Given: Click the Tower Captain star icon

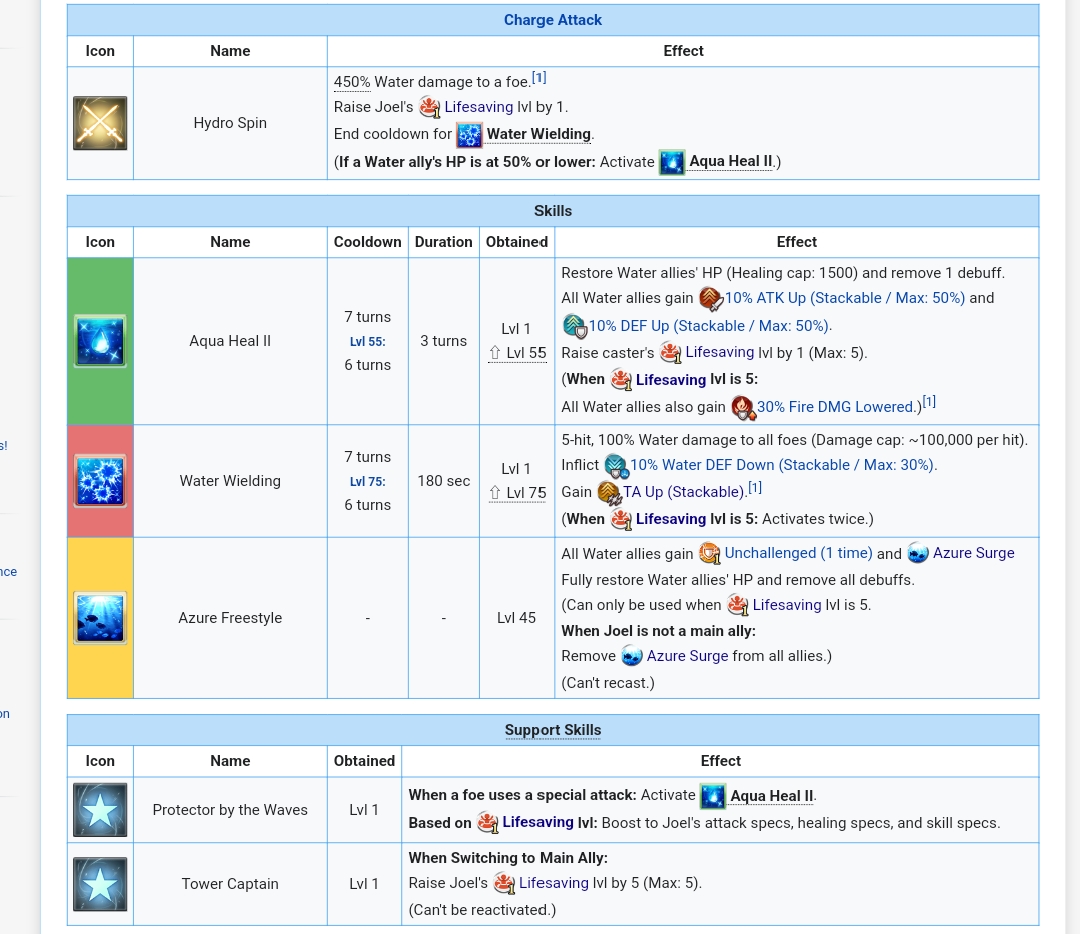Looking at the screenshot, I should [100, 884].
